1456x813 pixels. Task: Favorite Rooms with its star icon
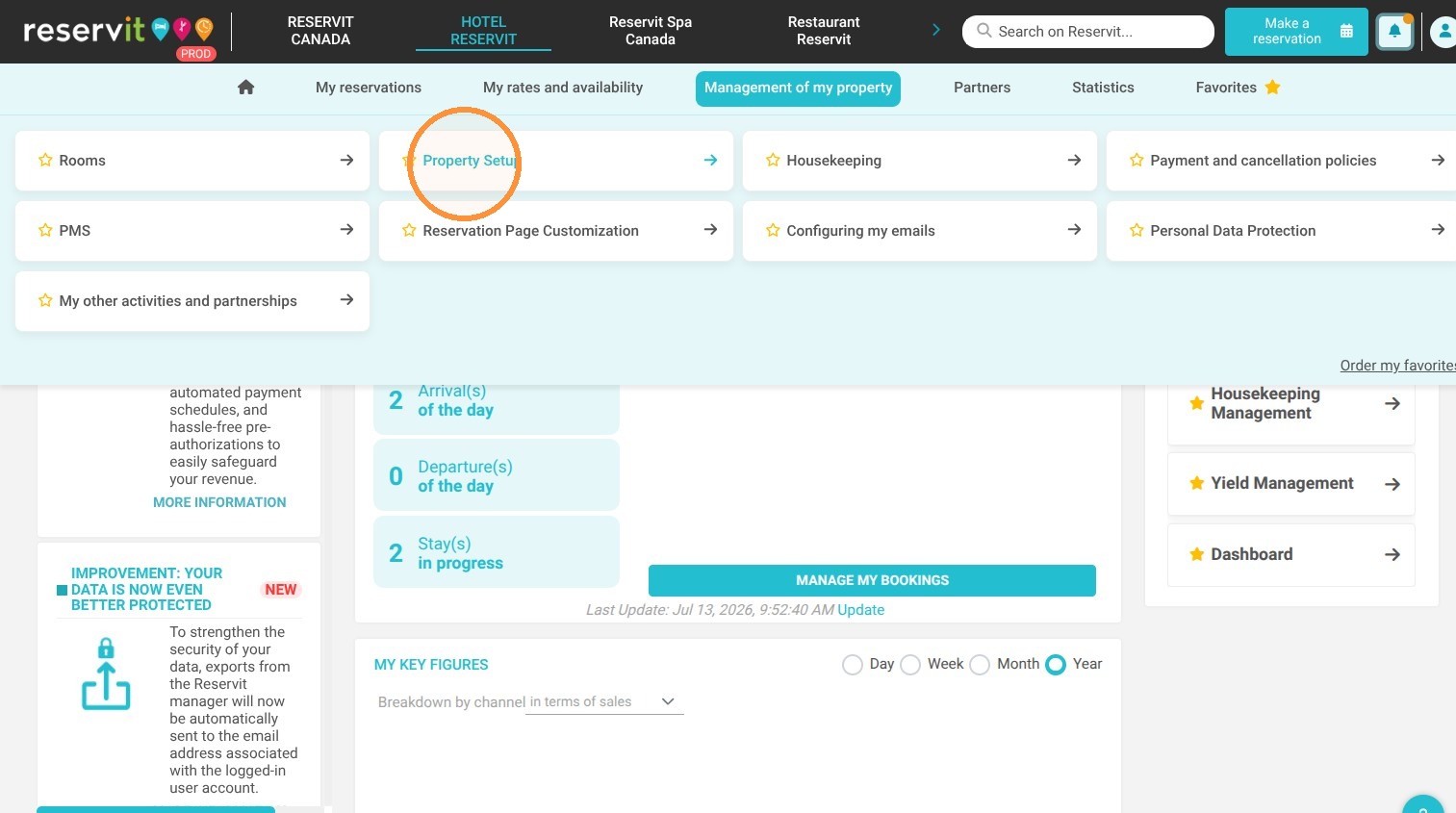tap(45, 161)
